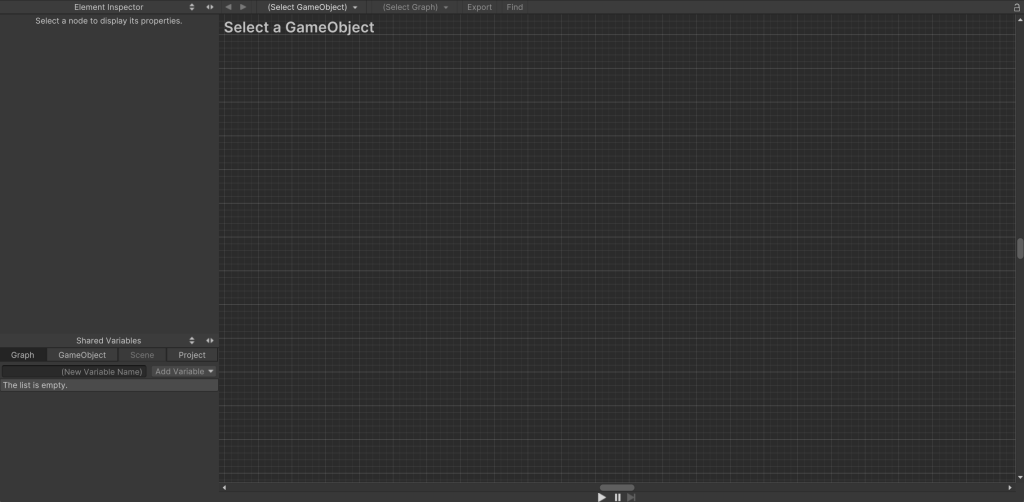Viewport: 1024px width, 502px height.
Task: Click Element Inspector left-right arrows icon
Action: pyautogui.click(x=209, y=7)
